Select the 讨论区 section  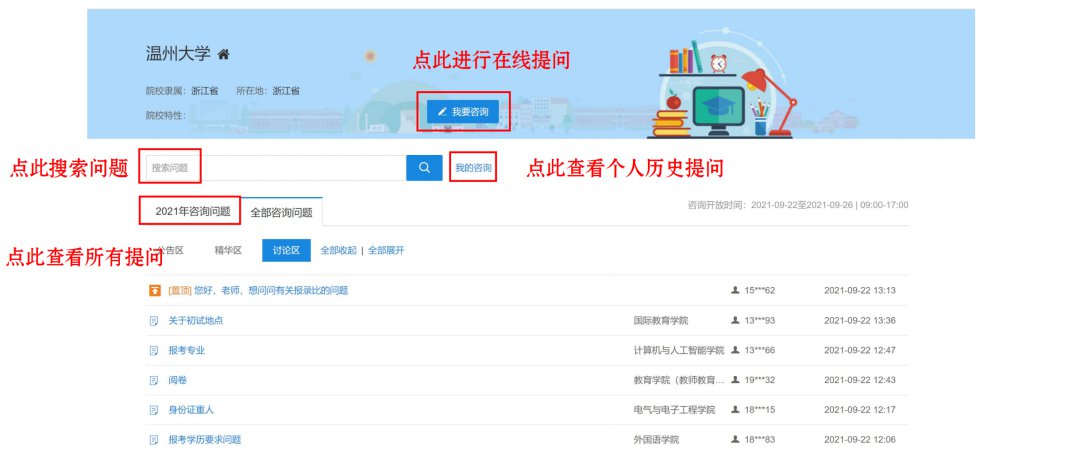(286, 250)
